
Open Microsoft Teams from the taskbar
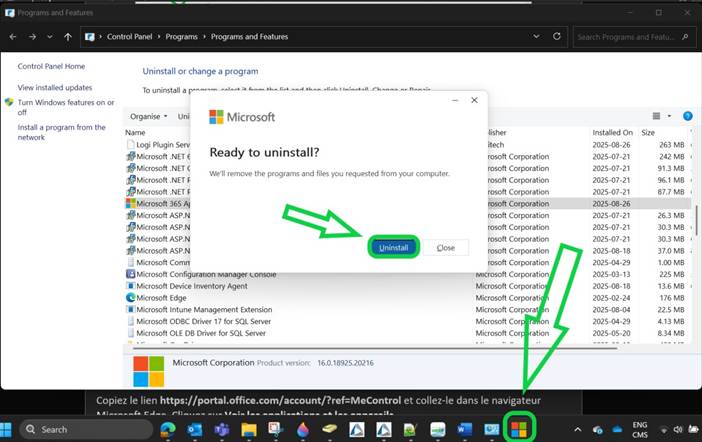coord(222,430)
